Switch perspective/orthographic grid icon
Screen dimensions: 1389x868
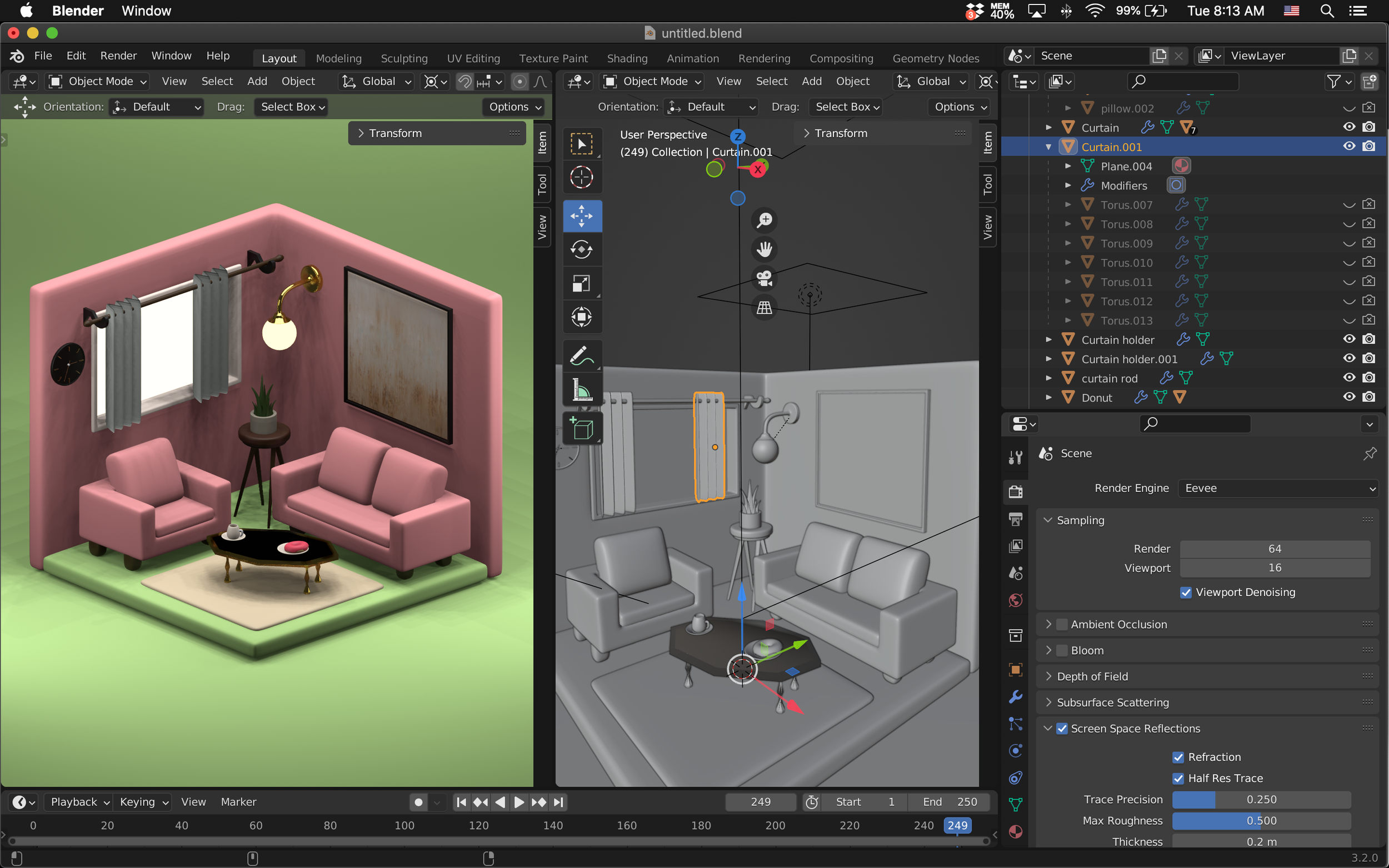click(x=765, y=308)
